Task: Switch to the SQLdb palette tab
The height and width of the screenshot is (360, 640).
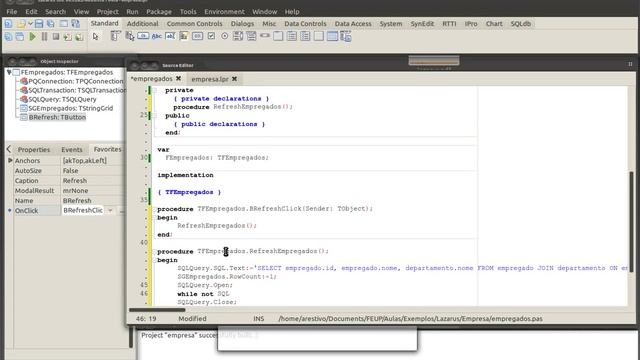Action: pos(521,24)
